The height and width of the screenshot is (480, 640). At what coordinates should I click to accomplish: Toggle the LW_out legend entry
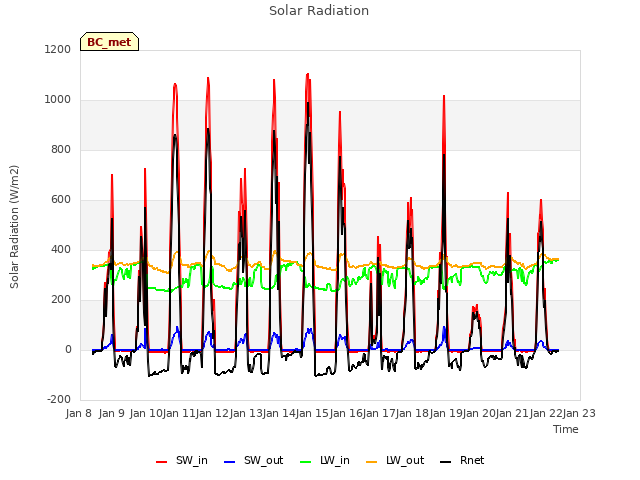click(395, 460)
